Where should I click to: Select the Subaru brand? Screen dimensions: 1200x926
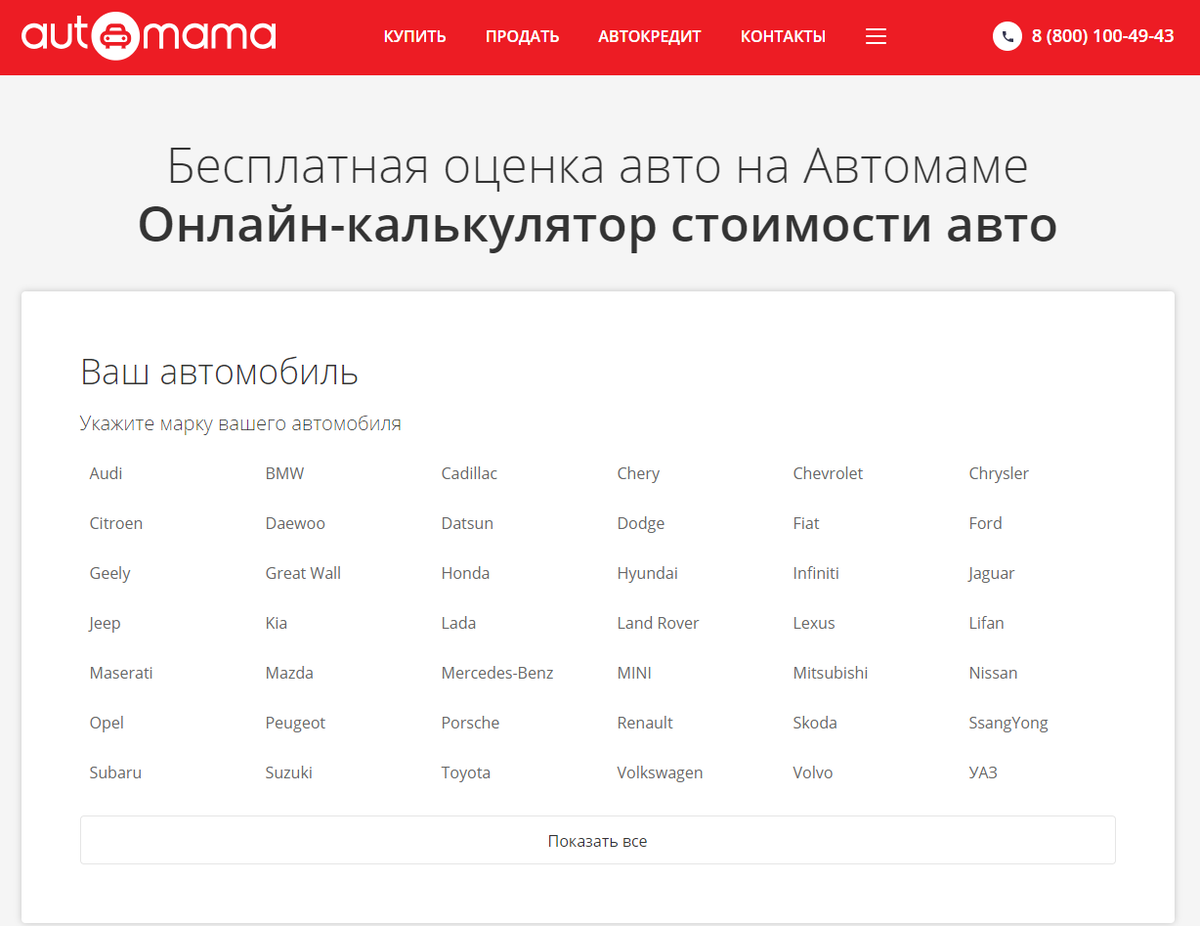pyautogui.click(x=115, y=773)
